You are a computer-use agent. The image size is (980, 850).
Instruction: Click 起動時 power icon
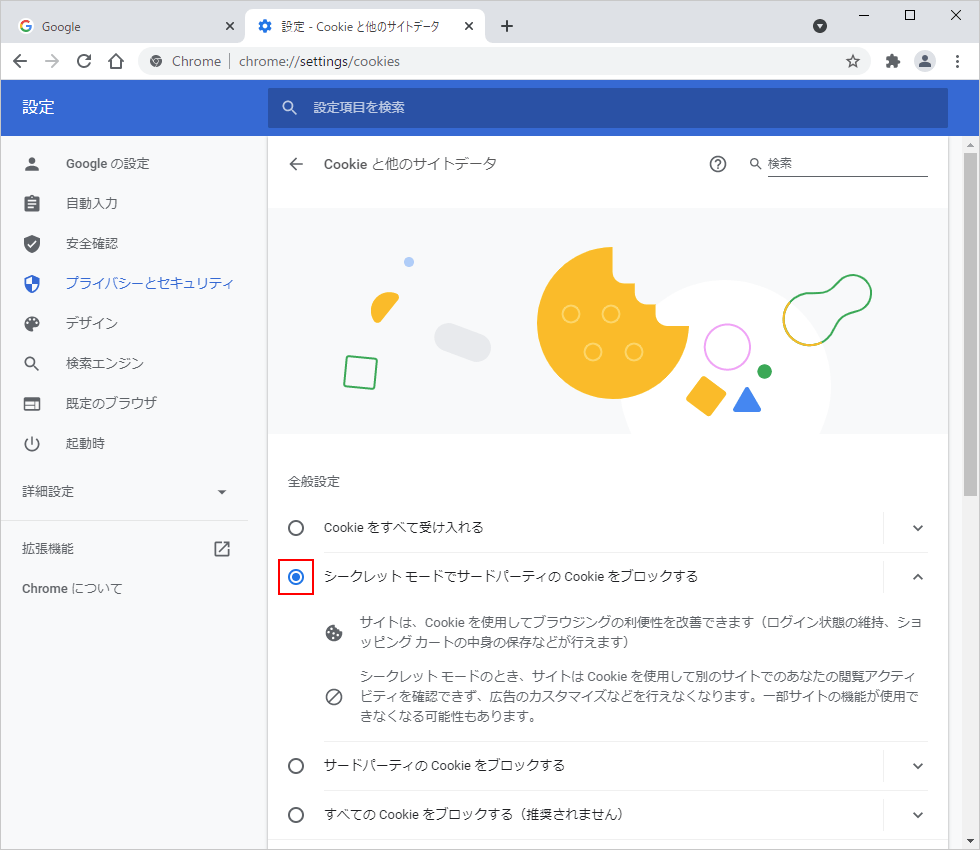point(32,444)
